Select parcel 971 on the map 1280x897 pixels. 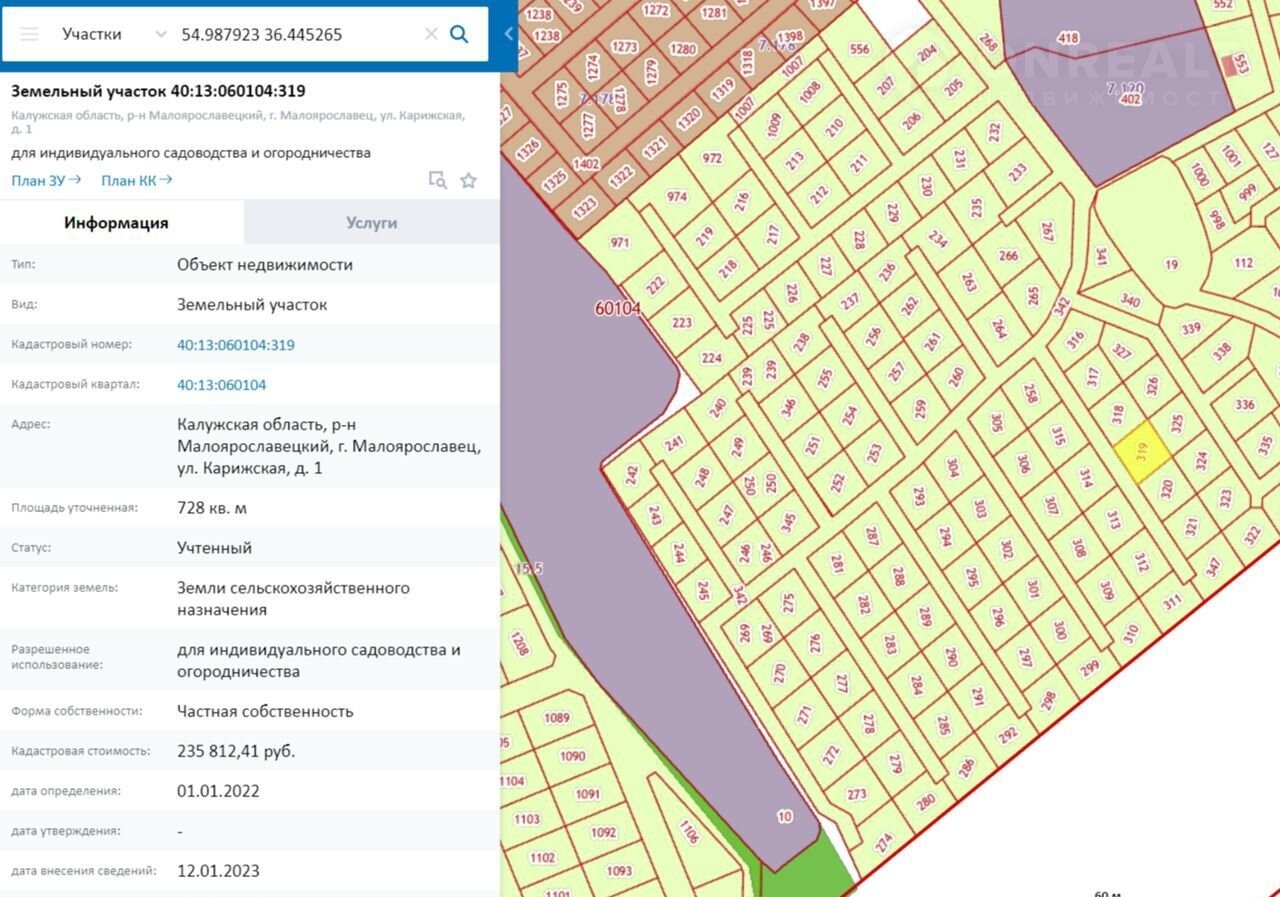[x=620, y=243]
